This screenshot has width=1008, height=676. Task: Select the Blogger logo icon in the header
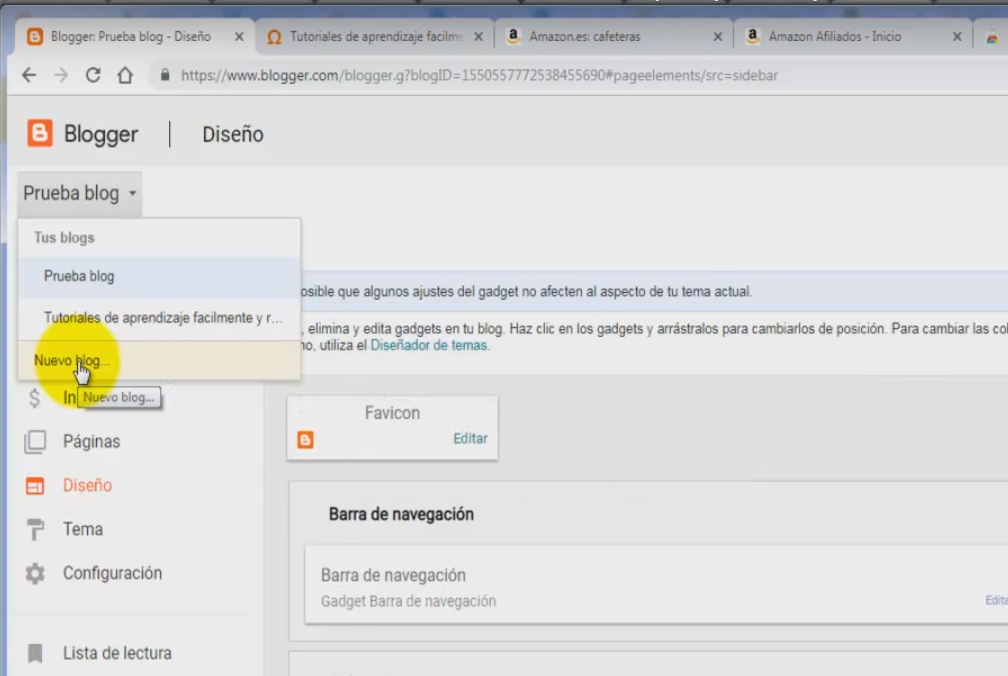(40, 134)
